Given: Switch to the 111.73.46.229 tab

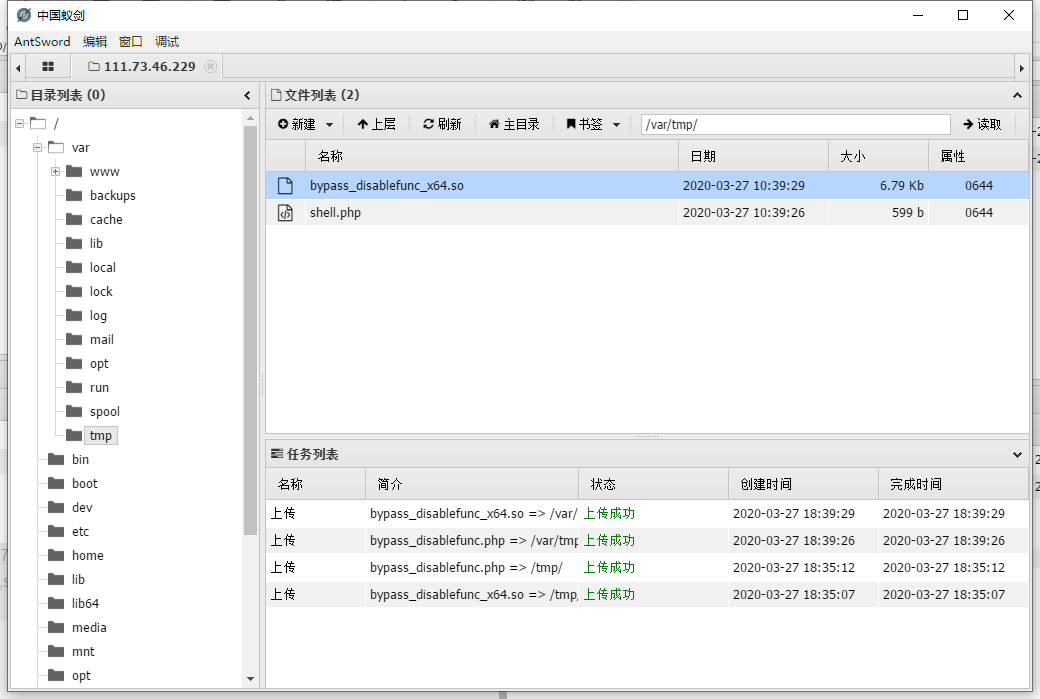Looking at the screenshot, I should (x=146, y=67).
